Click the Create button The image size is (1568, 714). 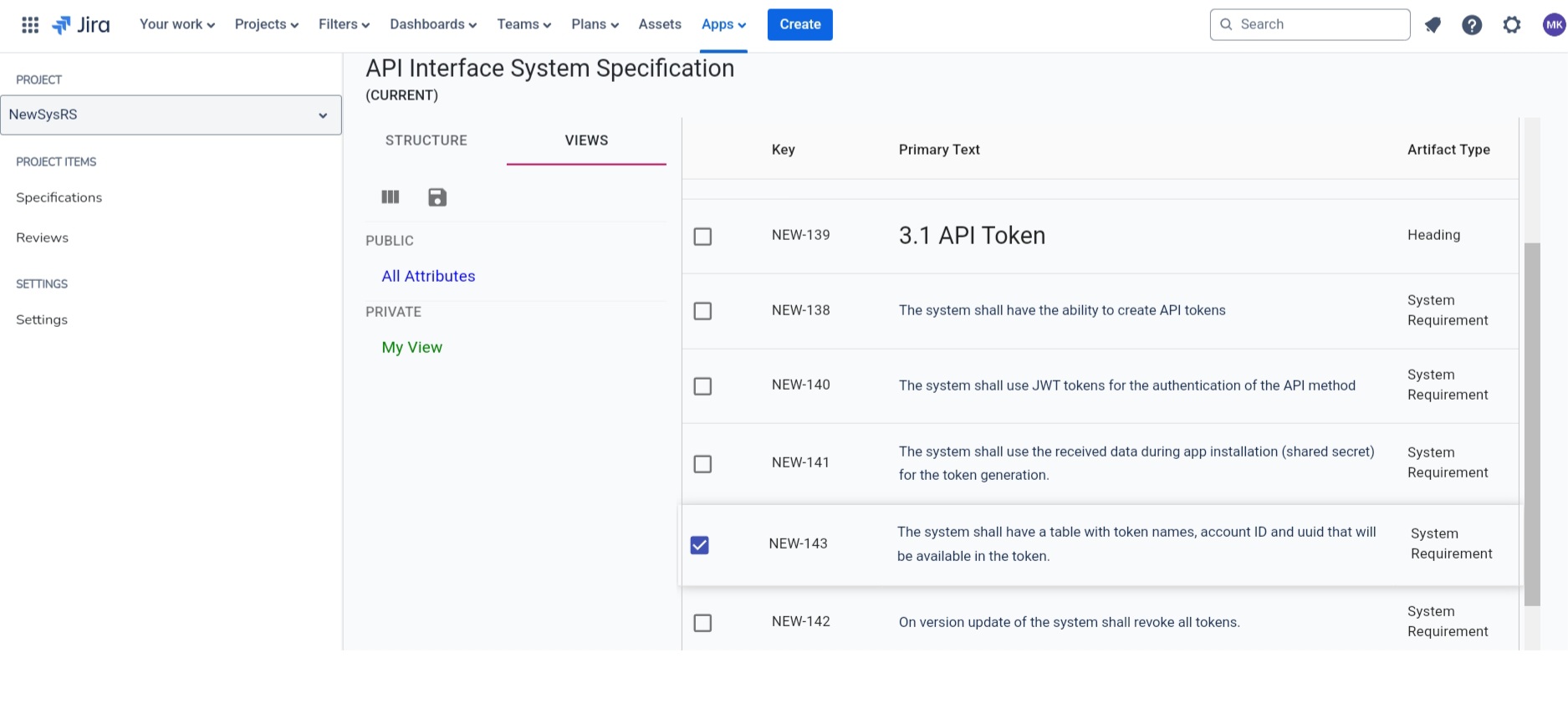(800, 24)
